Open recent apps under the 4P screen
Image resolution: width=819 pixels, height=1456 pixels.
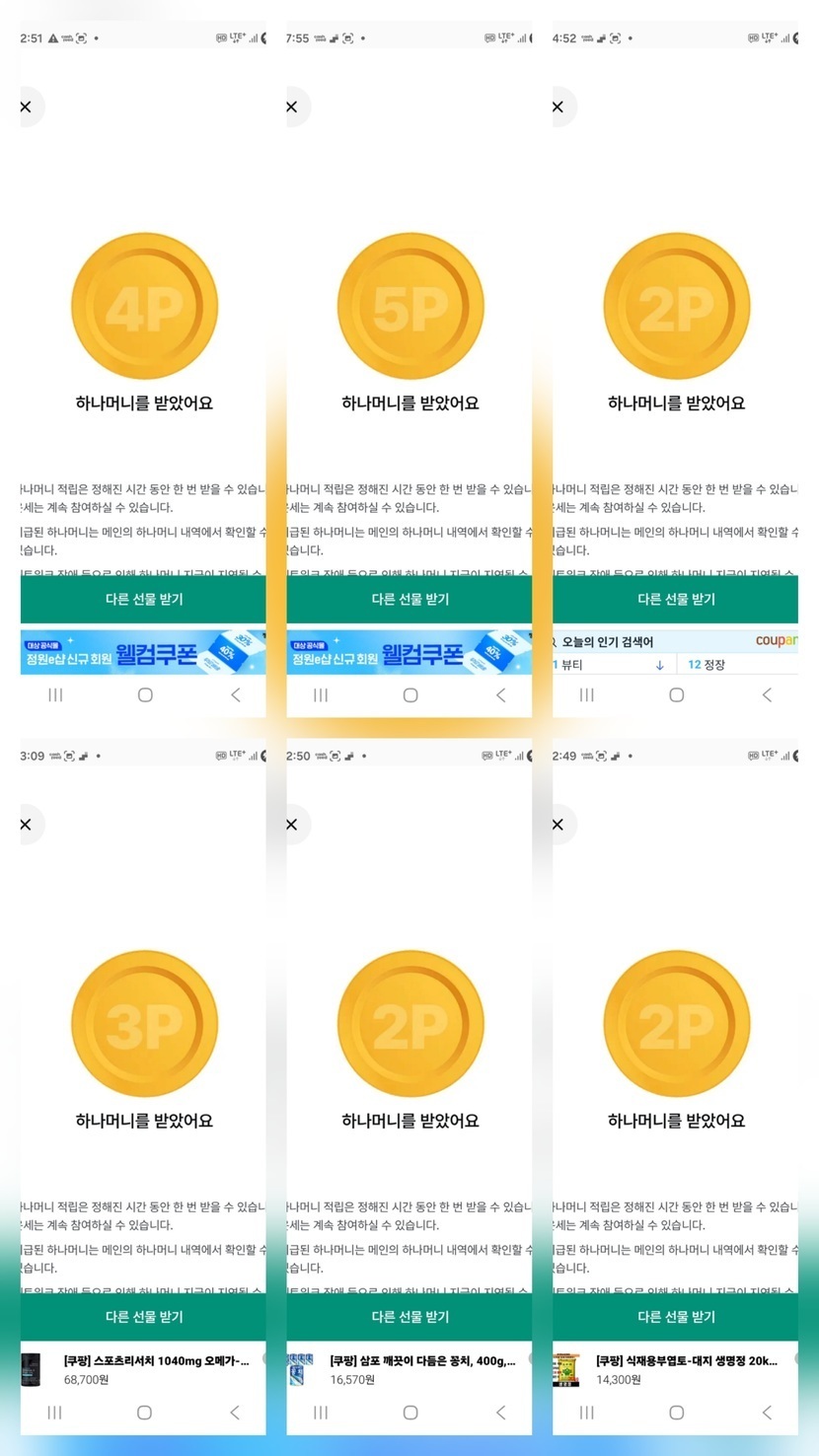click(55, 695)
